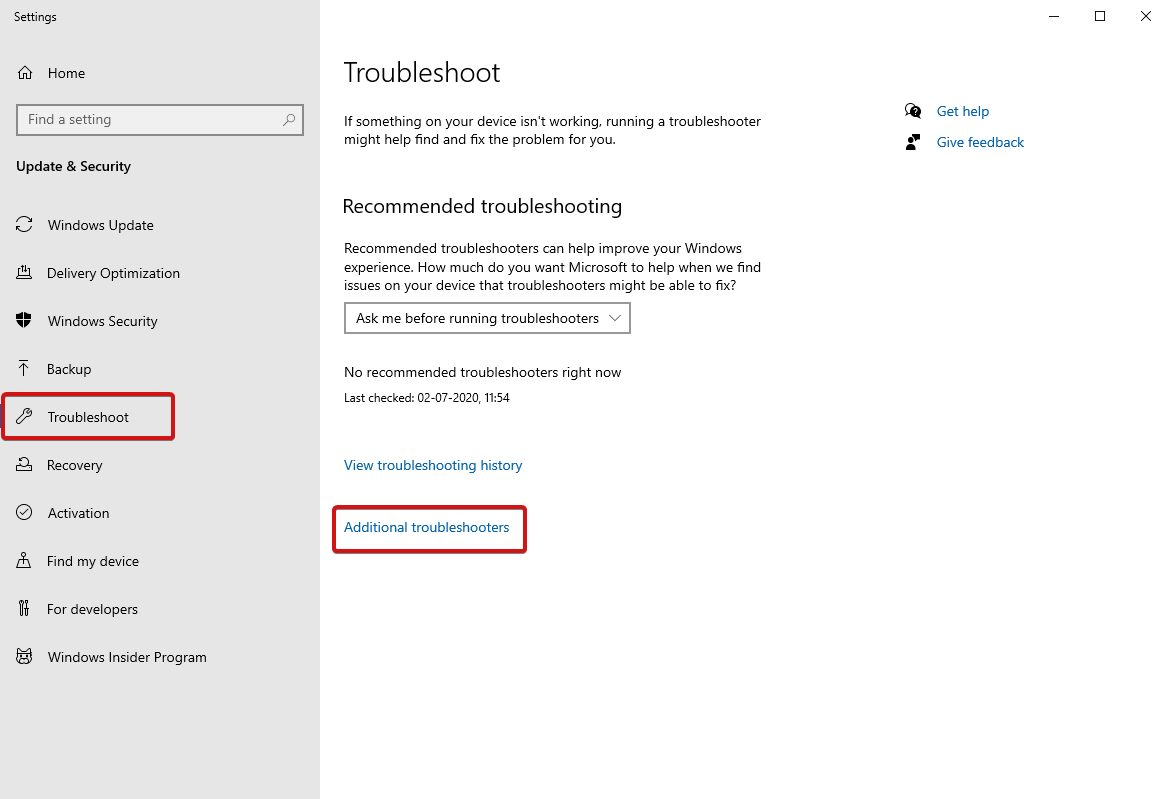Click the search magnifier in the settings search bar
Screen dimensions: 1169x799
[x=288, y=119]
